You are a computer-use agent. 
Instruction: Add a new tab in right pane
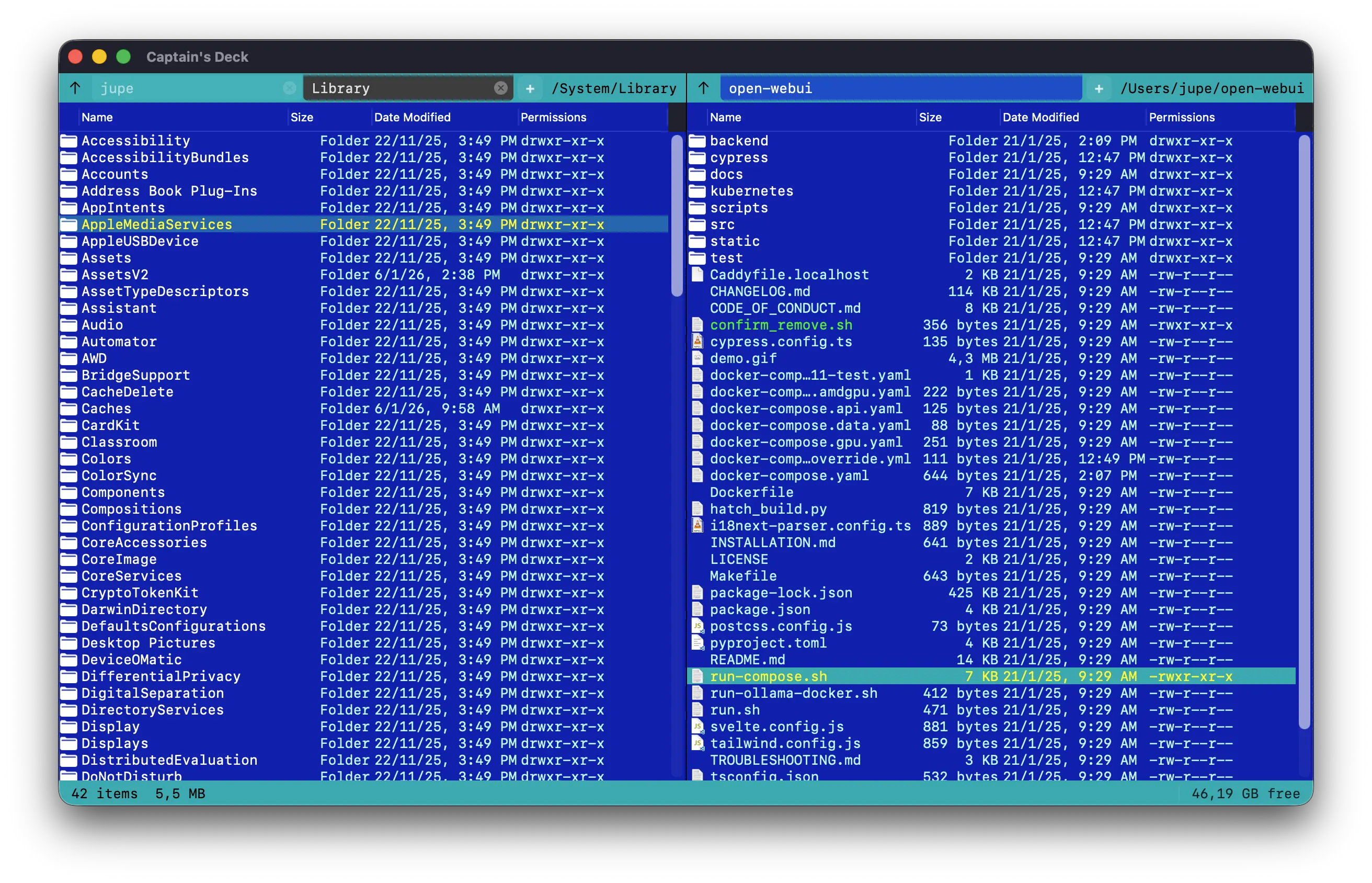tap(1099, 88)
